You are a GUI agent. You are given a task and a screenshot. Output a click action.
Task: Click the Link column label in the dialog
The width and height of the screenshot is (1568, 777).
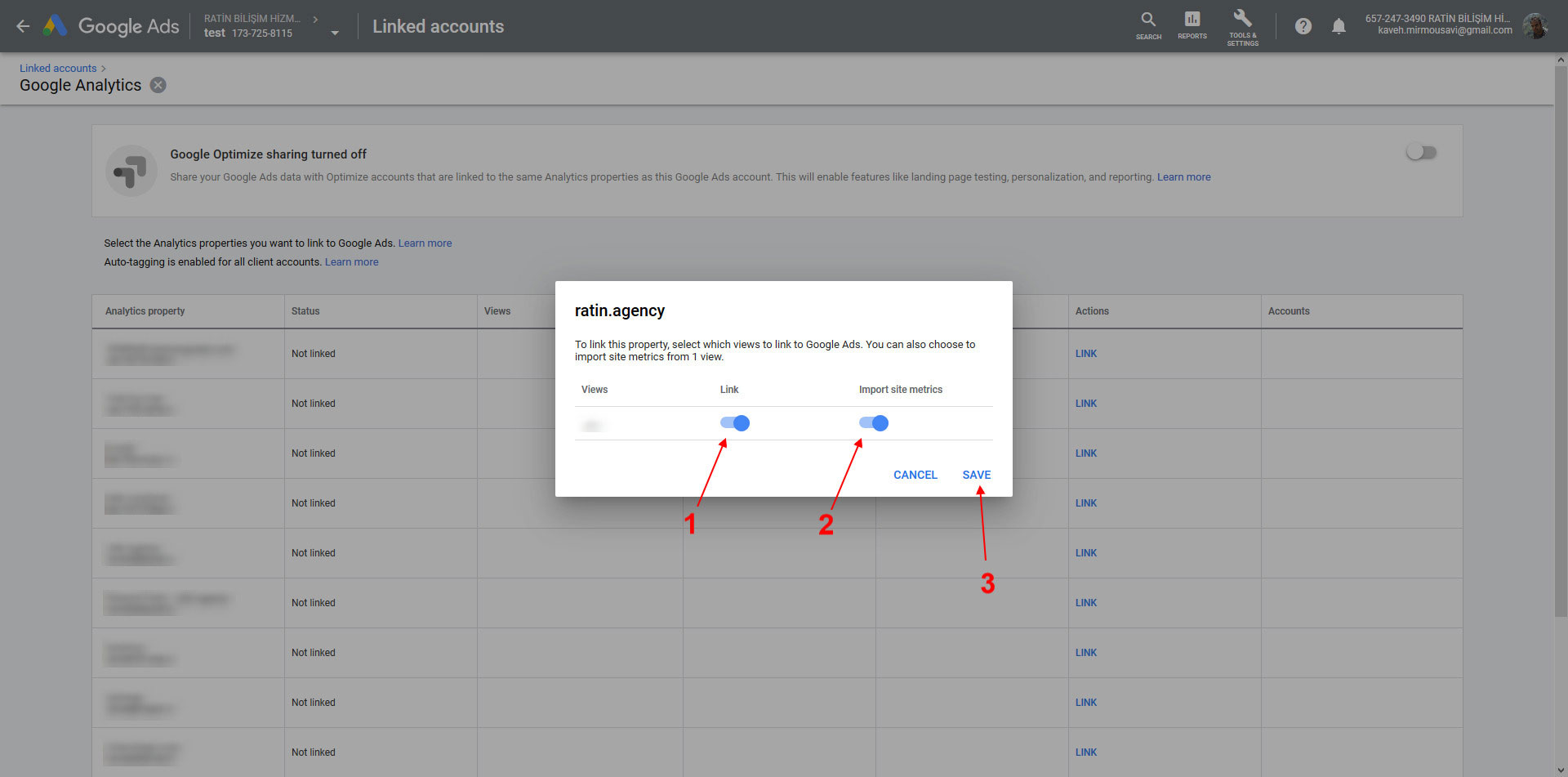coord(729,390)
